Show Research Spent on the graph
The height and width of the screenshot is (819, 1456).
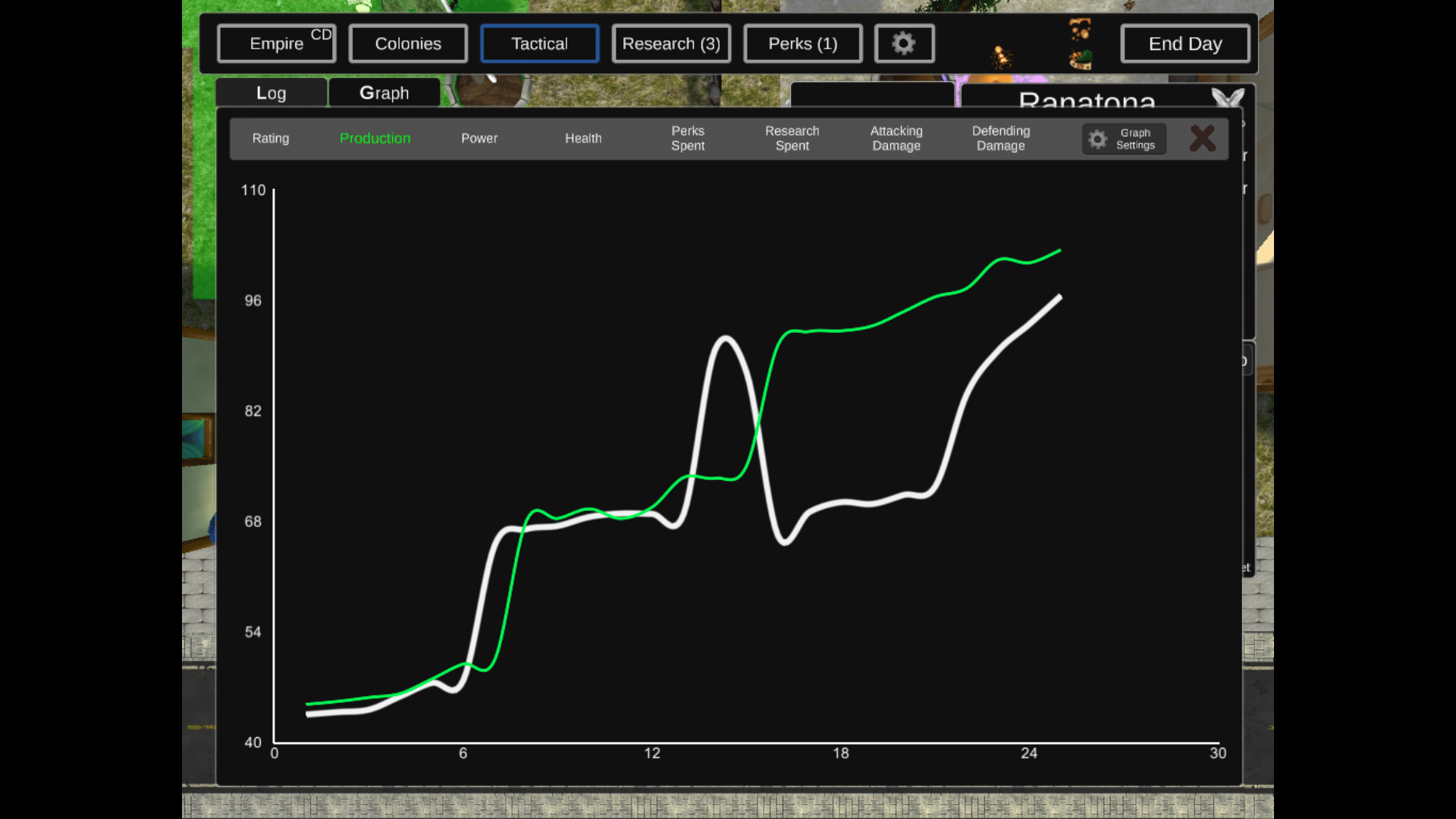coord(792,138)
